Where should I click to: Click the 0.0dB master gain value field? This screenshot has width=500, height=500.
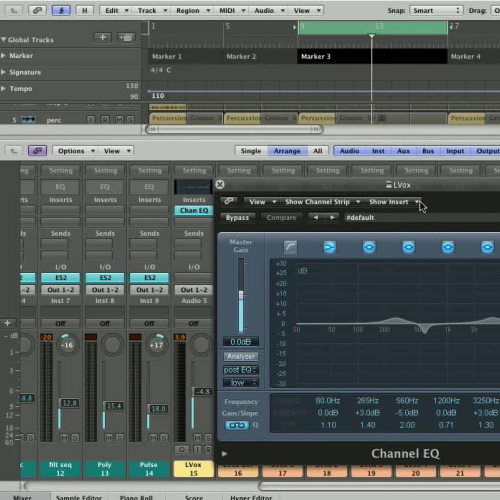(x=241, y=342)
